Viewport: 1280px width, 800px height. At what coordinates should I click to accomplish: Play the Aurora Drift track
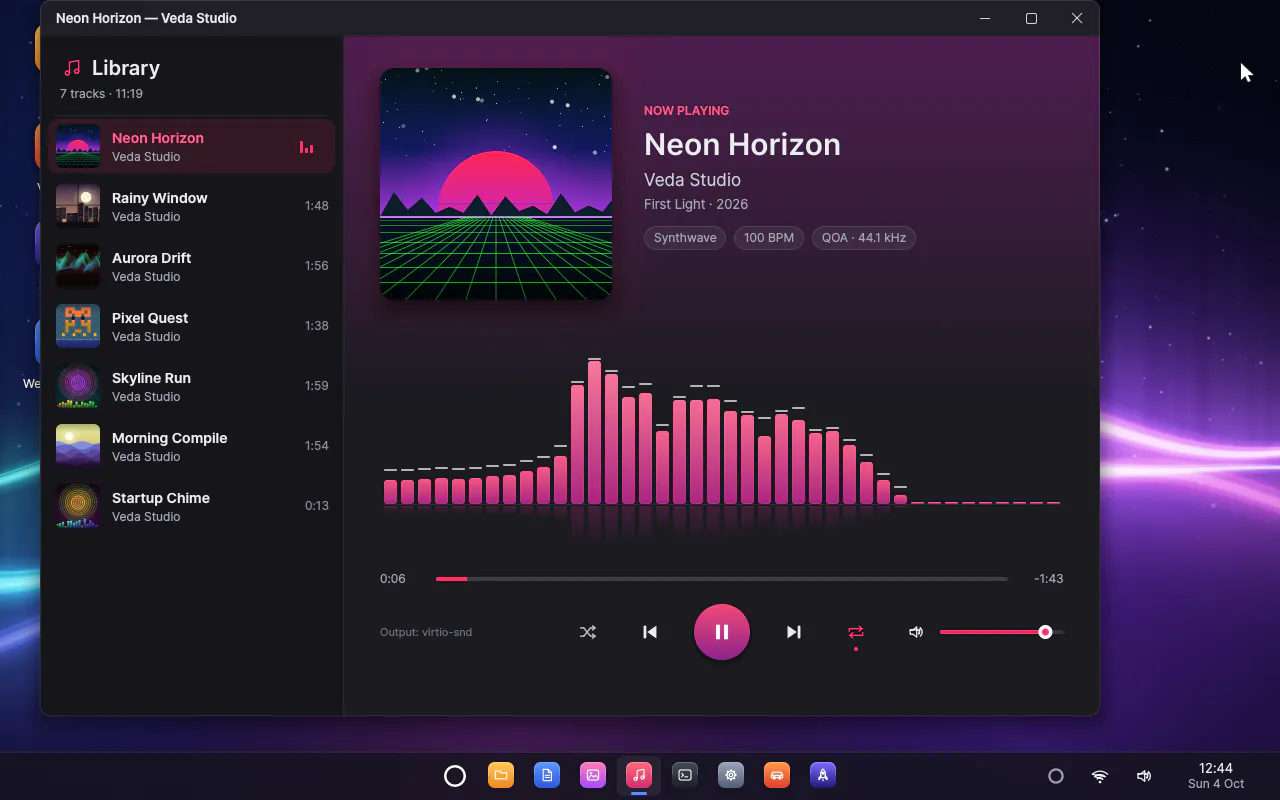(x=191, y=266)
